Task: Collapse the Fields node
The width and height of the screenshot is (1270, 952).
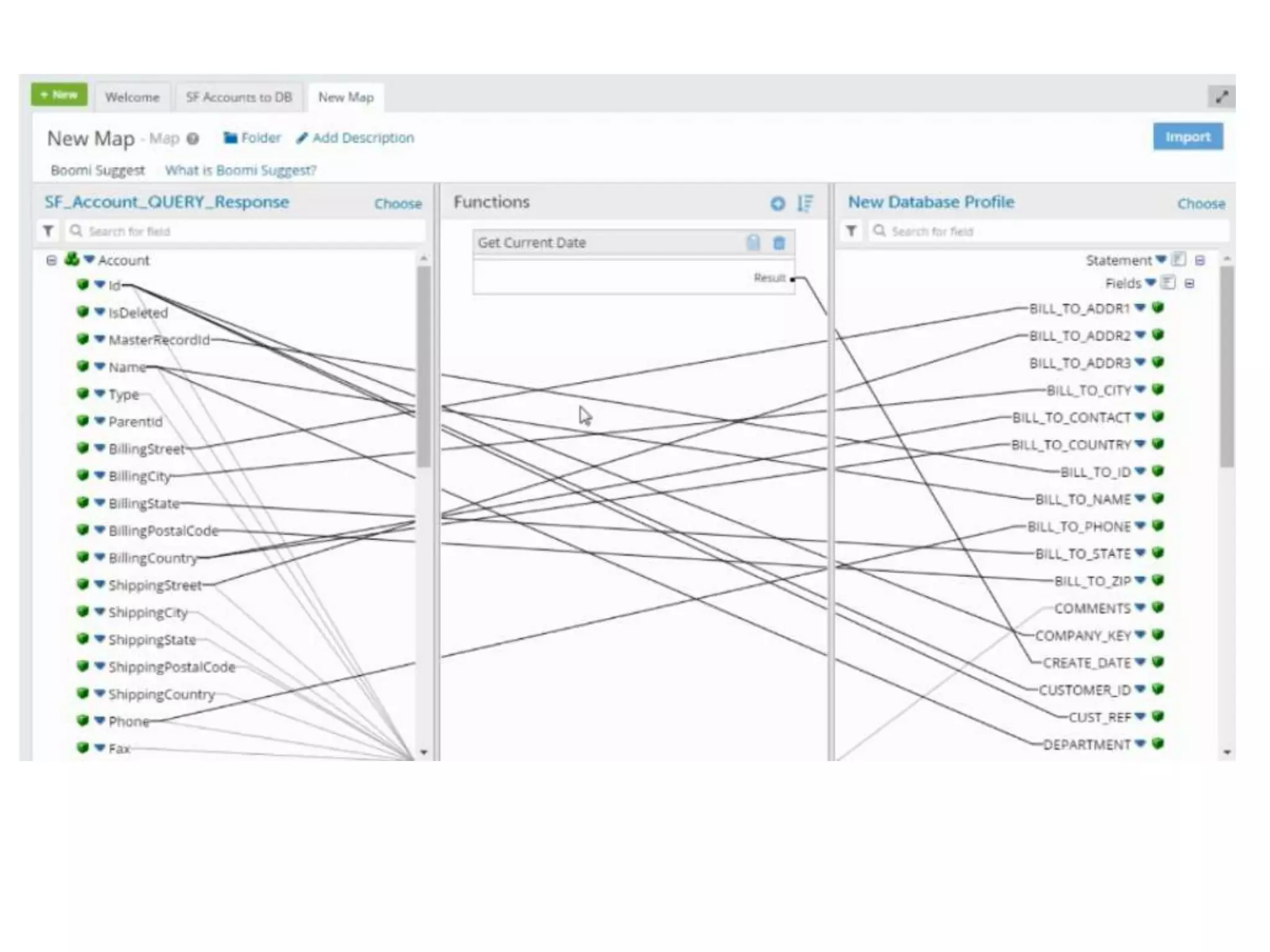Action: pyautogui.click(x=1189, y=284)
